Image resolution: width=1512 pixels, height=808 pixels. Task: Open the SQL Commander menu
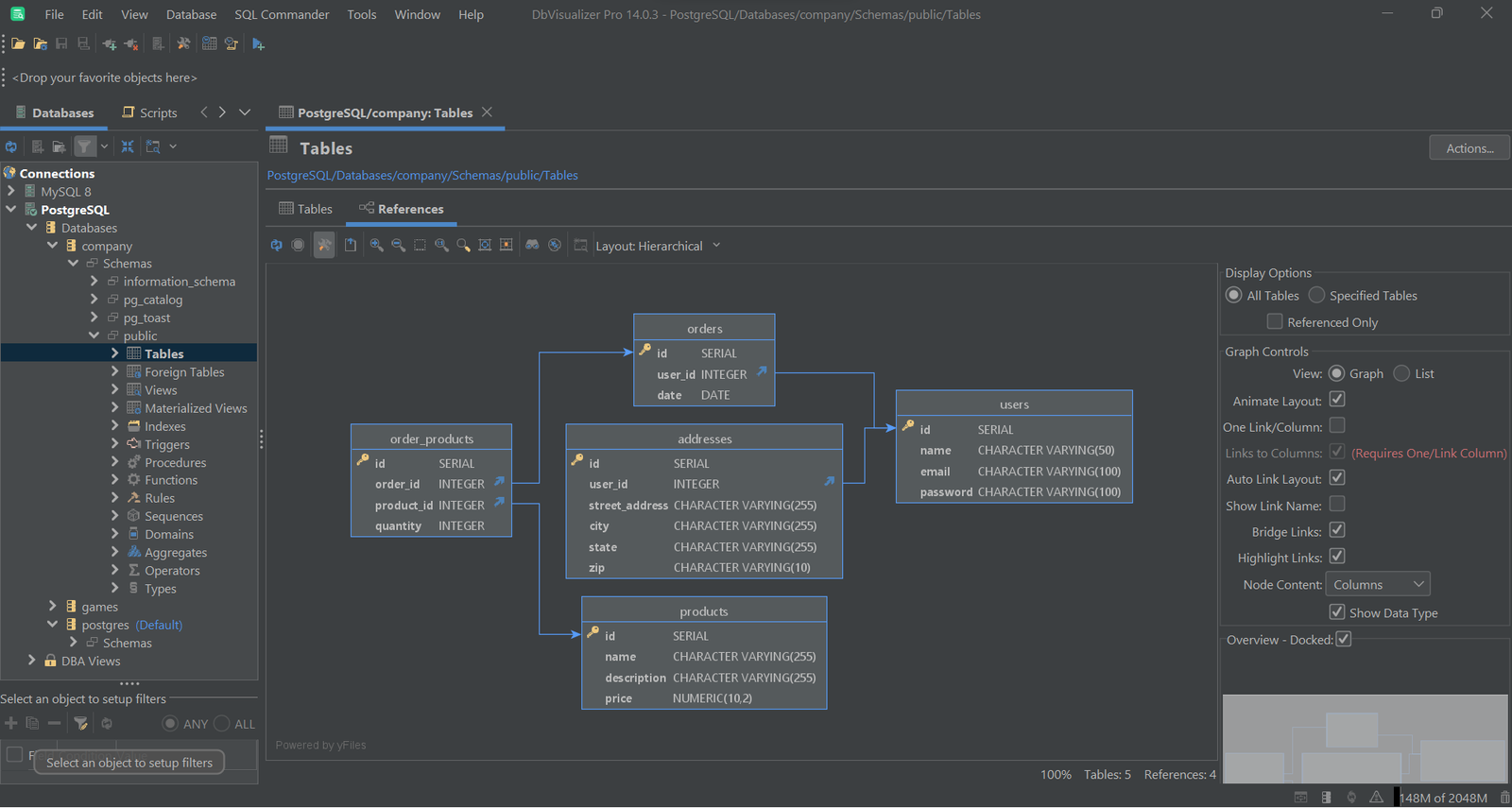[x=282, y=14]
